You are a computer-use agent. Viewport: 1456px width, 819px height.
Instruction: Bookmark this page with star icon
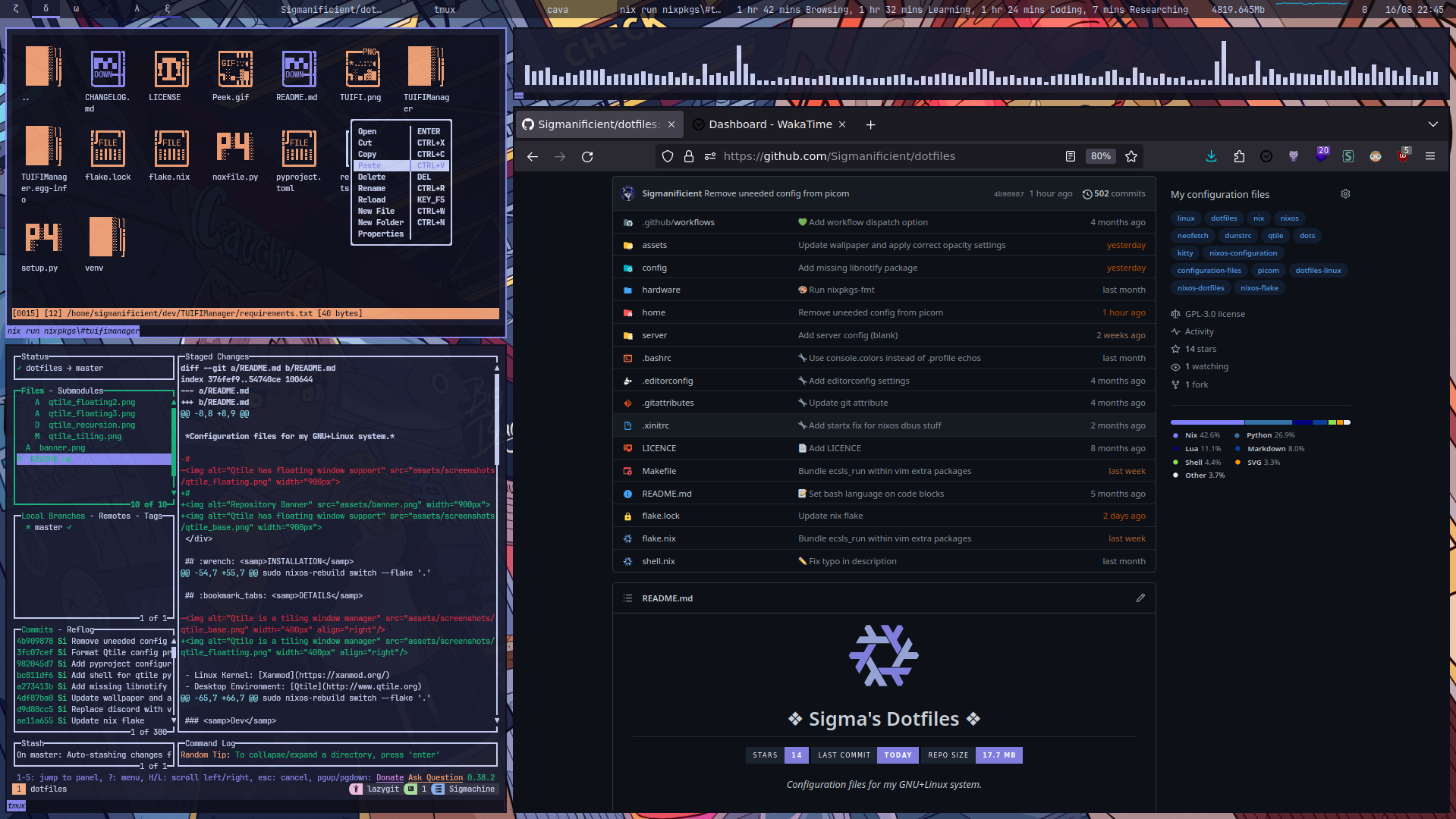[1131, 156]
